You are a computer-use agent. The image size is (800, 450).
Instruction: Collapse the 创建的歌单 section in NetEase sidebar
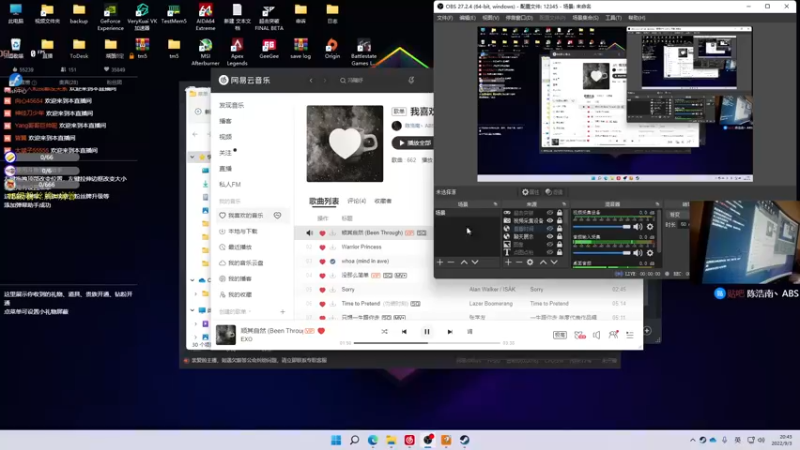coord(233,311)
